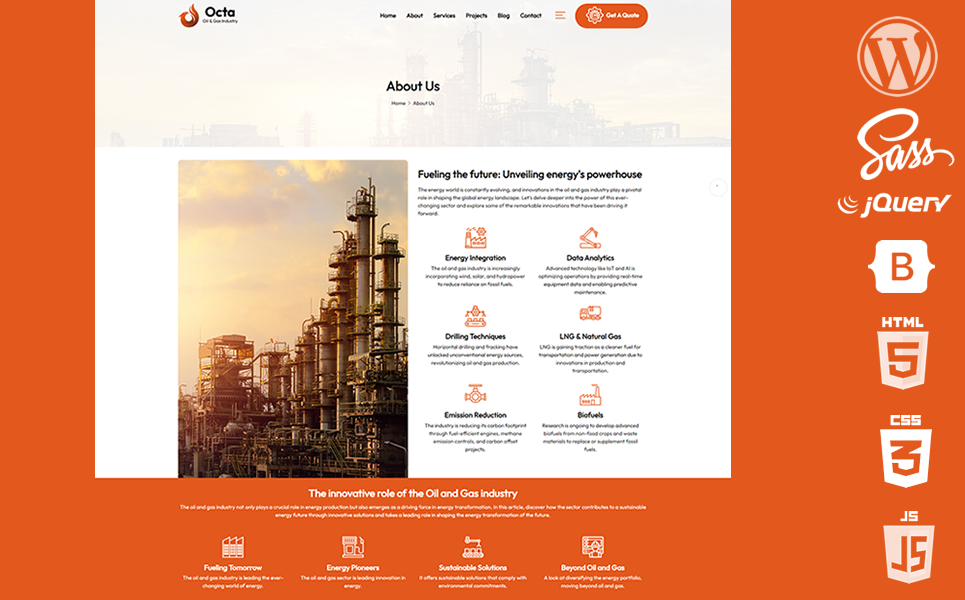Click the Energy Integration icon

coord(475,238)
